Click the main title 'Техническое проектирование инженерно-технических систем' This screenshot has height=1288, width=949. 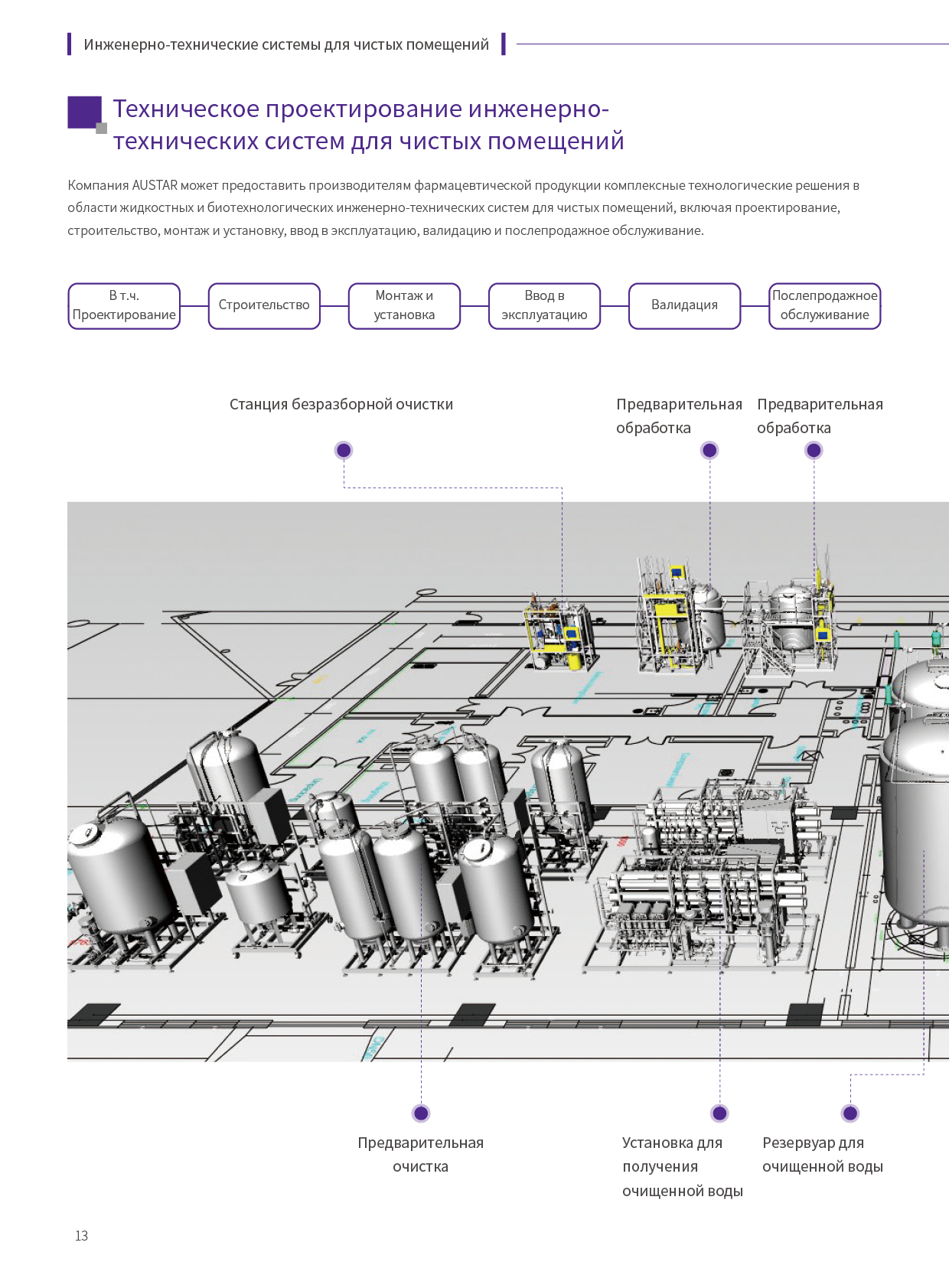coord(369,125)
